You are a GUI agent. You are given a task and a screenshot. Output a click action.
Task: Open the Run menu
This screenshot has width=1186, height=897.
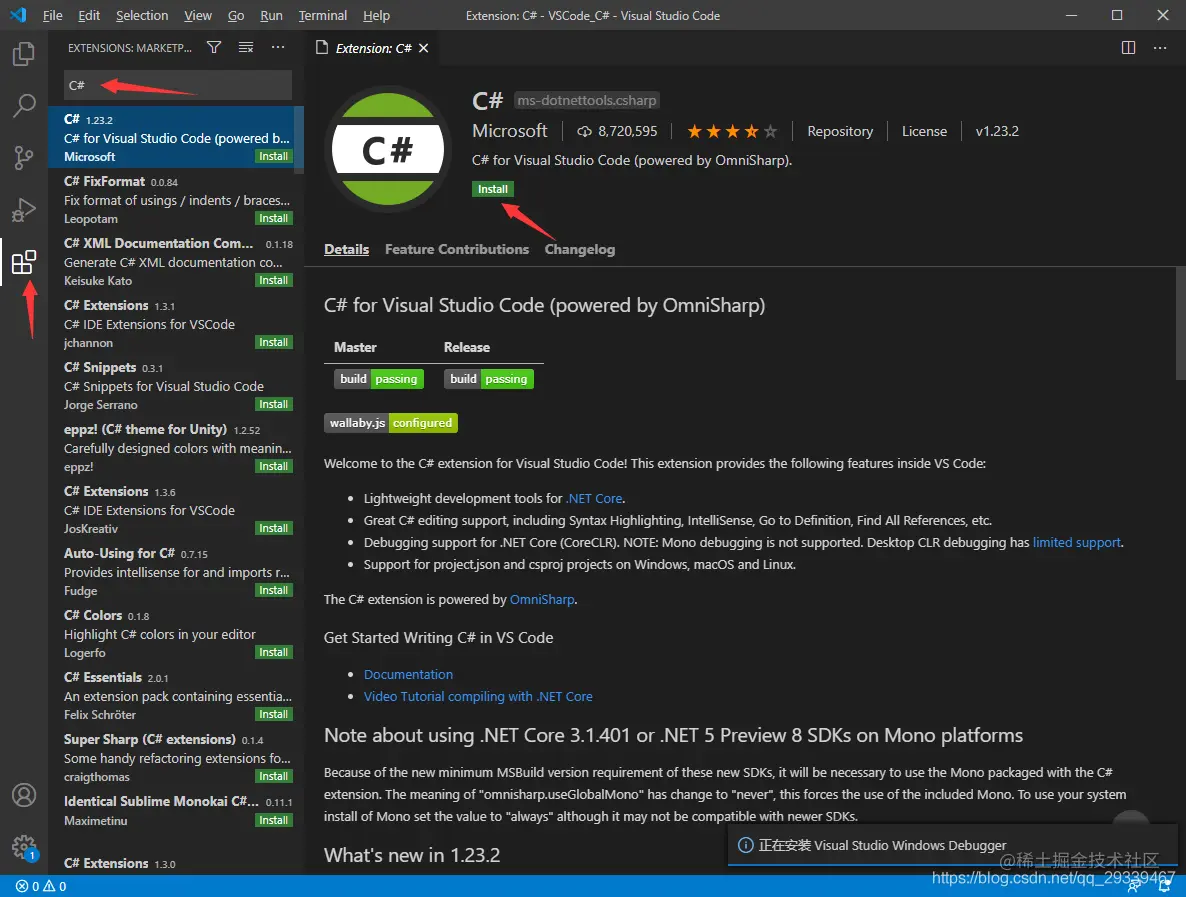[271, 15]
